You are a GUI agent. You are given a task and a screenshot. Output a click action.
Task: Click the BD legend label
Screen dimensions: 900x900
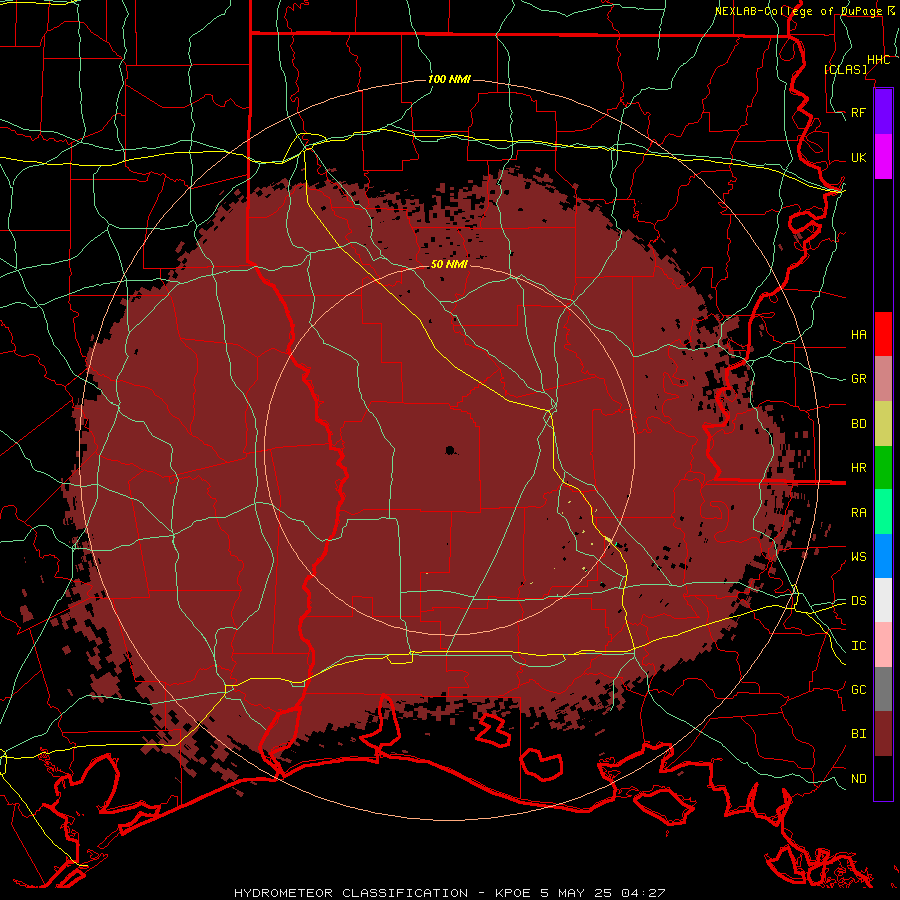click(x=858, y=424)
